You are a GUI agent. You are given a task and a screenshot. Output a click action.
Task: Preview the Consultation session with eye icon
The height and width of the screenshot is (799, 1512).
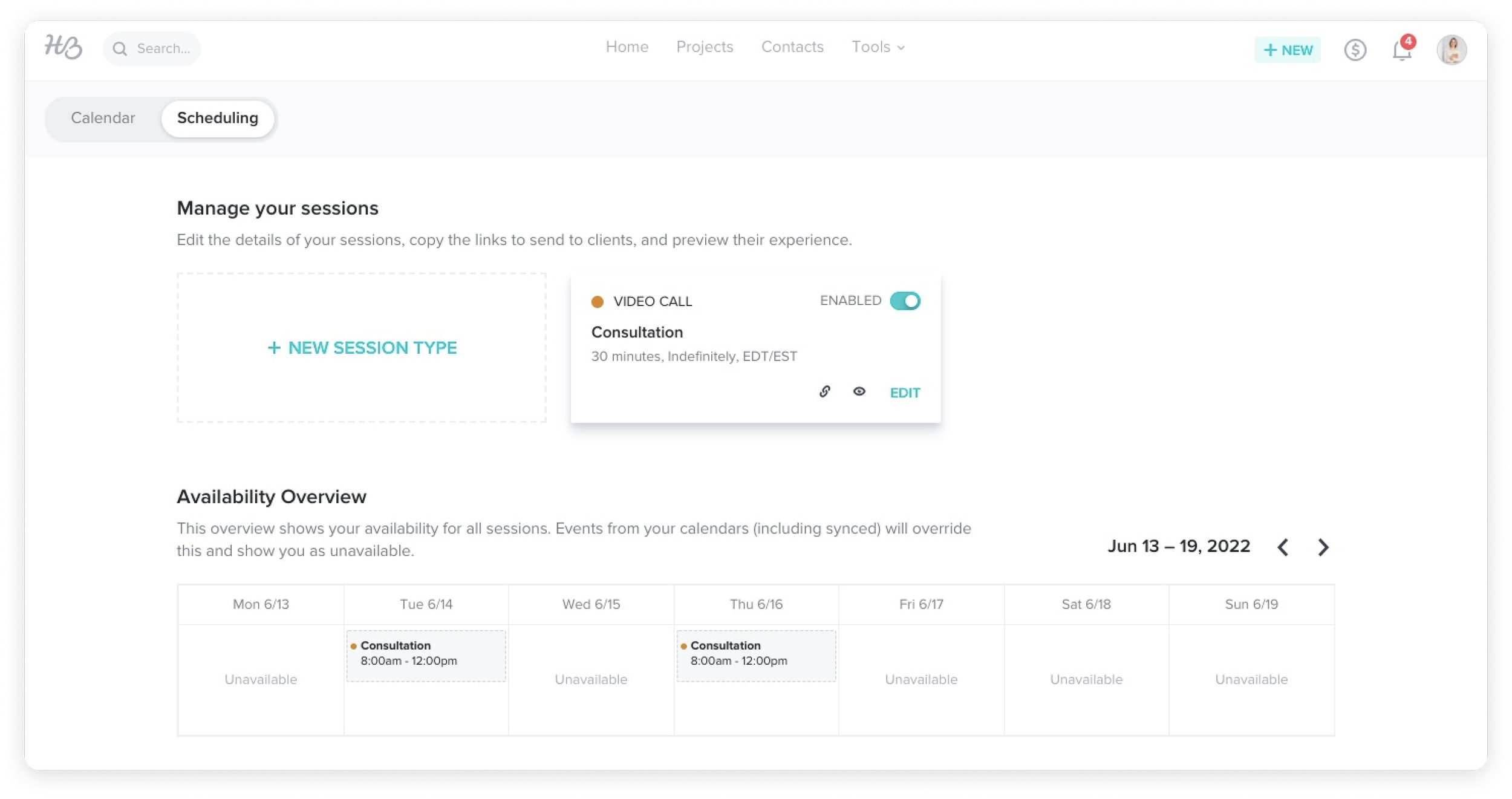coord(860,392)
